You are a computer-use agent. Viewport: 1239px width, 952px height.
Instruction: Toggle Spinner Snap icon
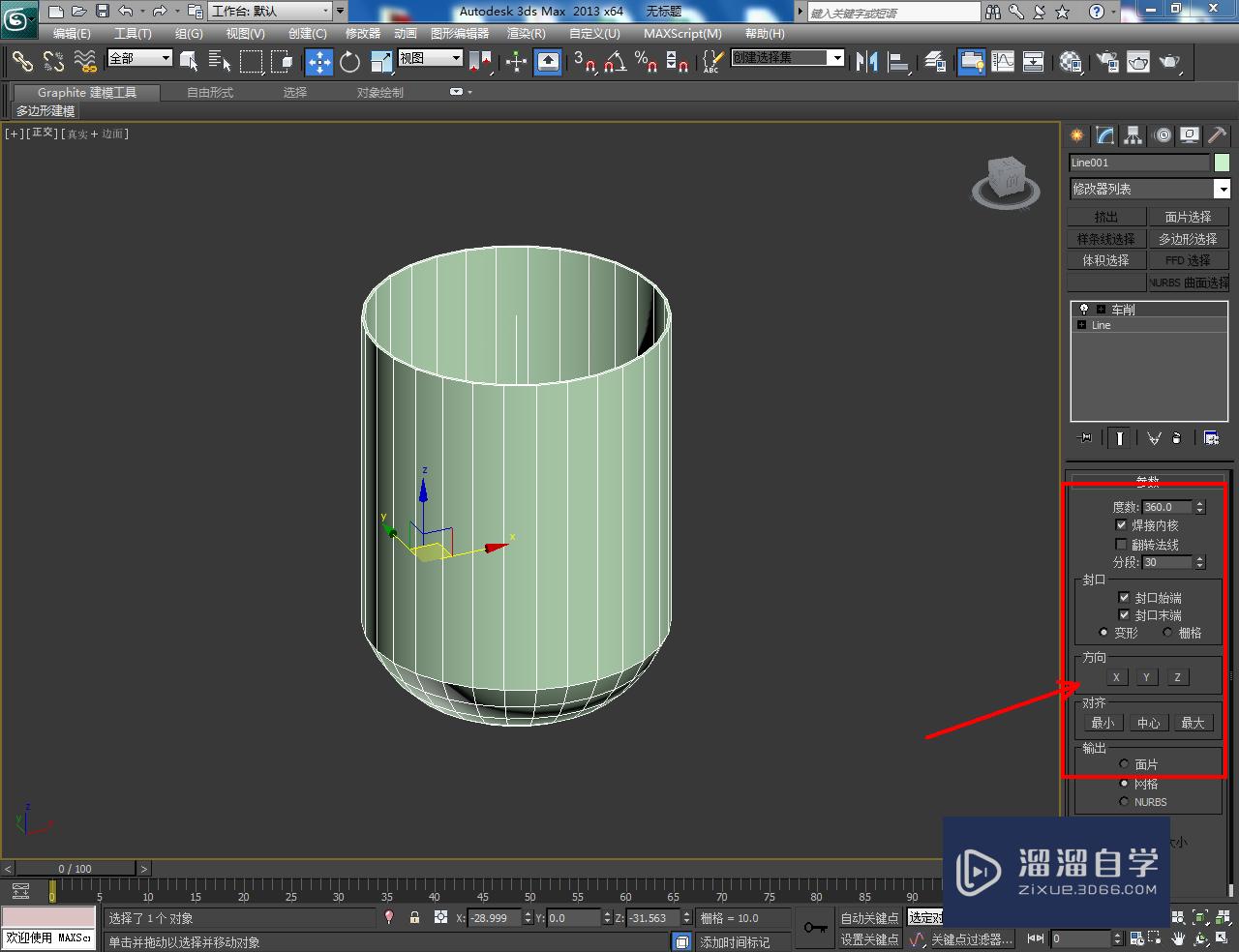678,62
